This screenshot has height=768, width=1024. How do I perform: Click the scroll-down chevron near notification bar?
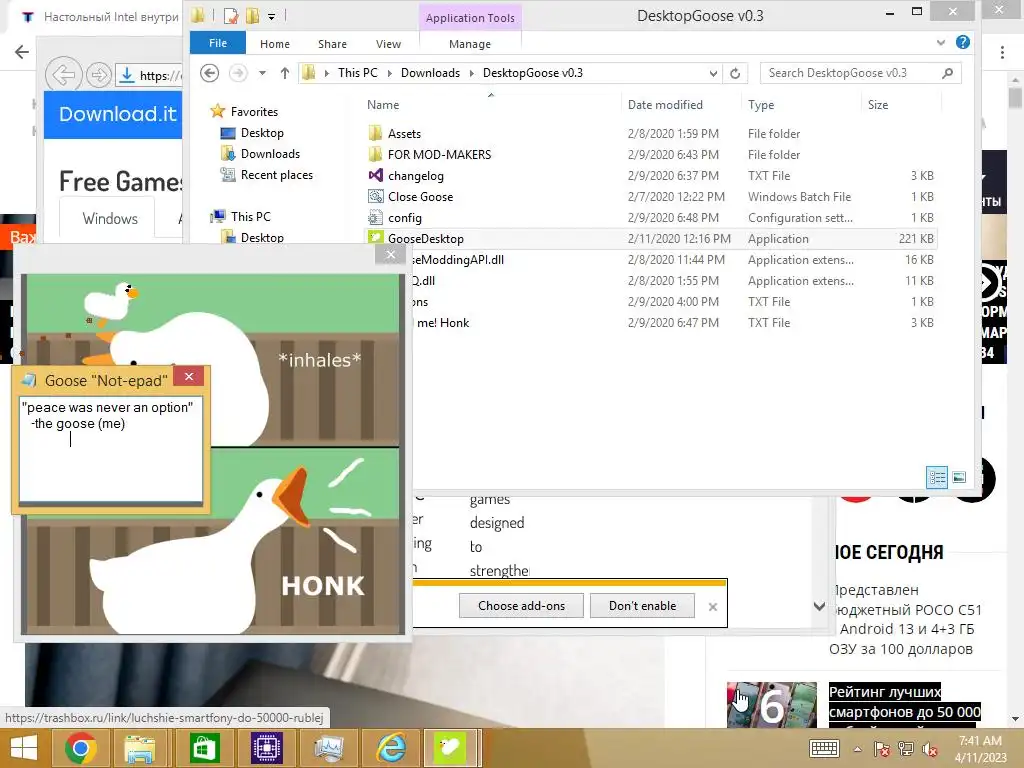819,606
